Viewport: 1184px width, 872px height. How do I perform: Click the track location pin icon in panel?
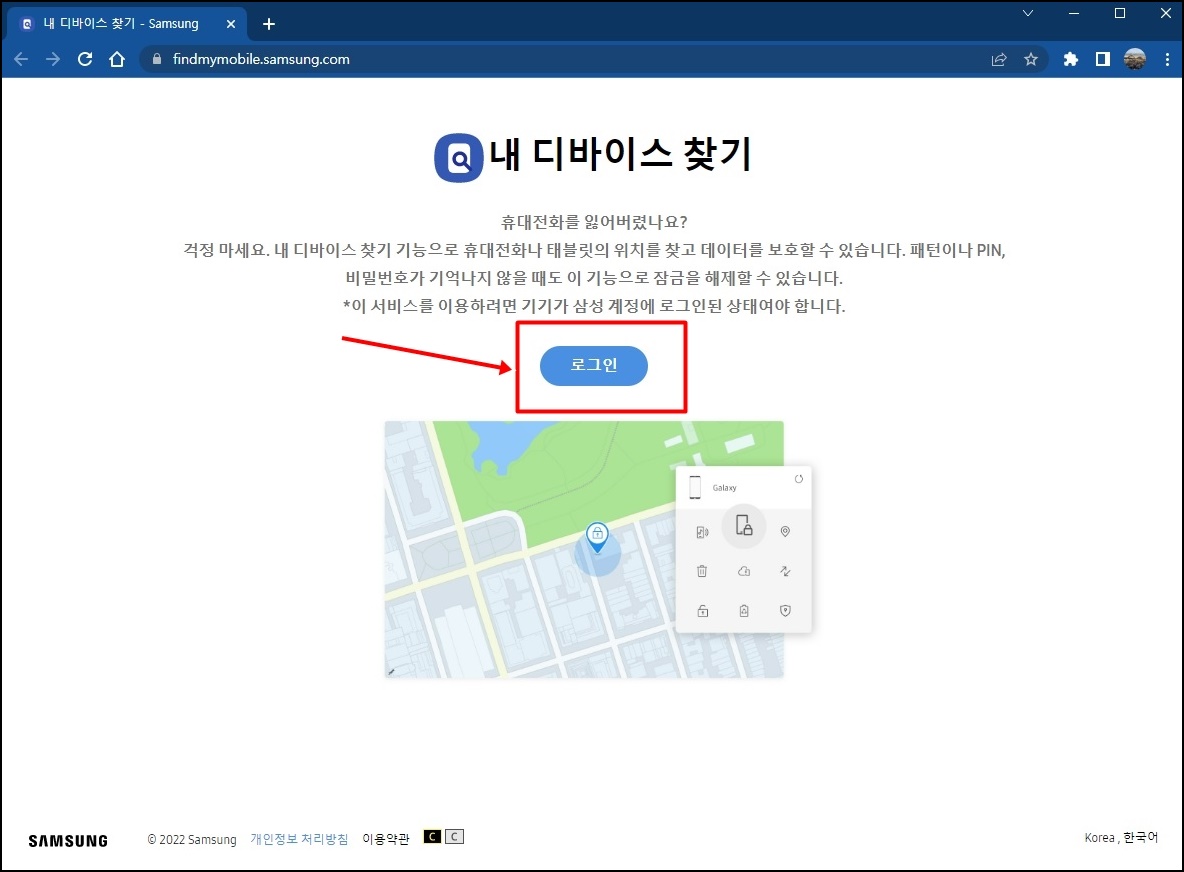coord(785,532)
